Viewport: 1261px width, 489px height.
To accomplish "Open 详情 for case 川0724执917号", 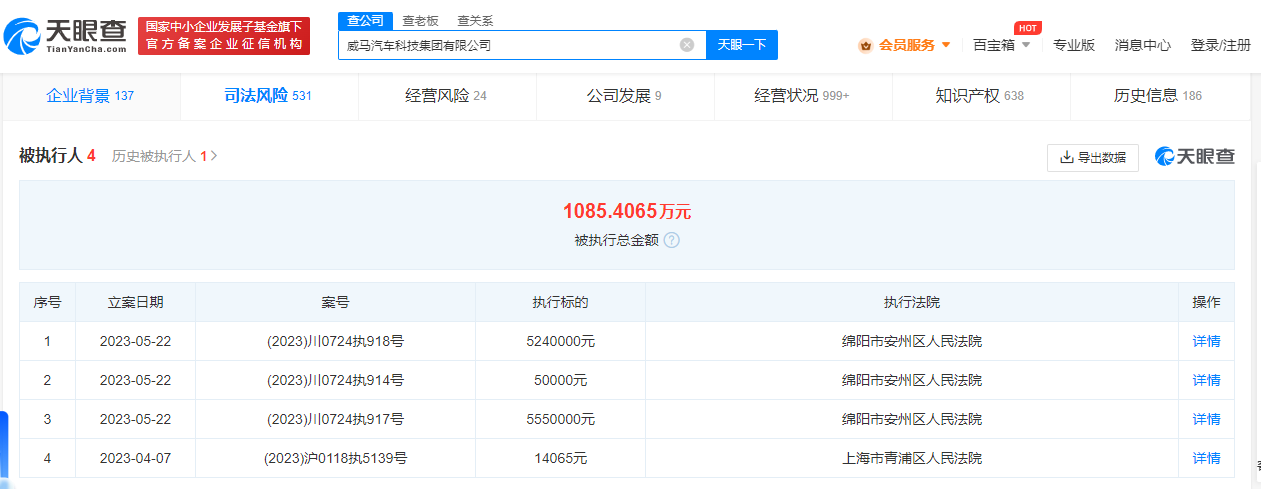I will tap(1207, 419).
